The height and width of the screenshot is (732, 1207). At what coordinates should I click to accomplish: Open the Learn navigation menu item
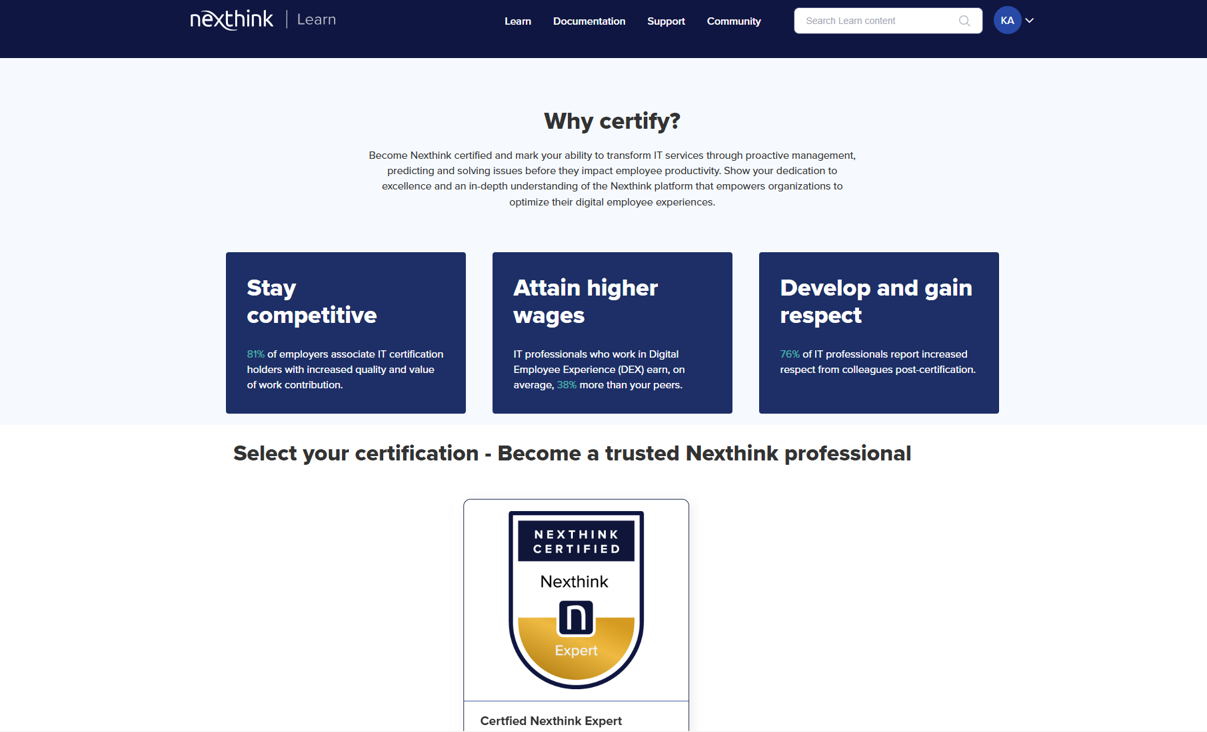pos(517,21)
